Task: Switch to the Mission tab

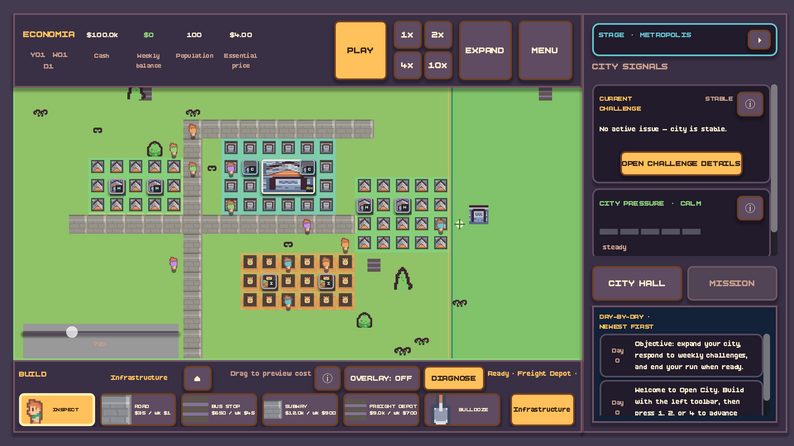Action: tap(732, 283)
